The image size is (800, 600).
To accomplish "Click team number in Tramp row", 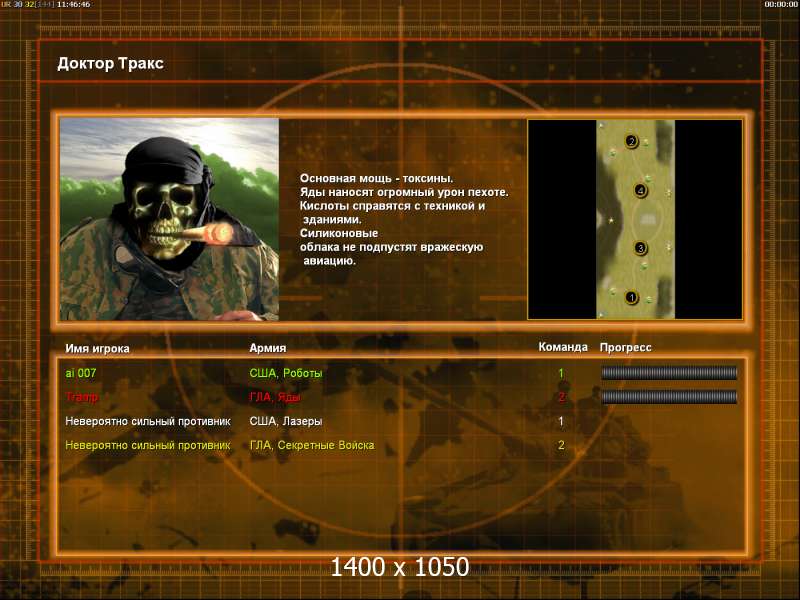I will click(561, 397).
